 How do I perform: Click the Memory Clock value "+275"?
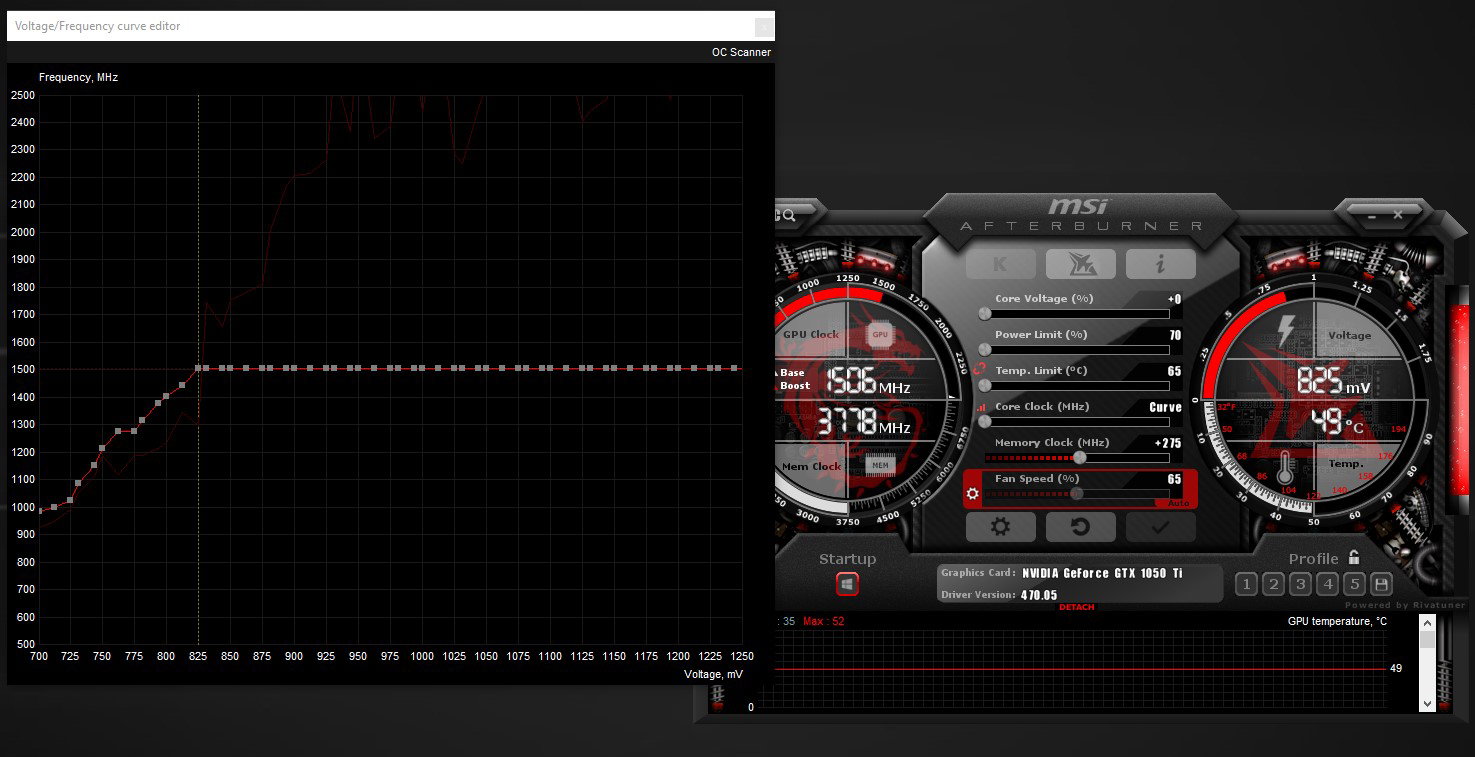[x=1168, y=443]
